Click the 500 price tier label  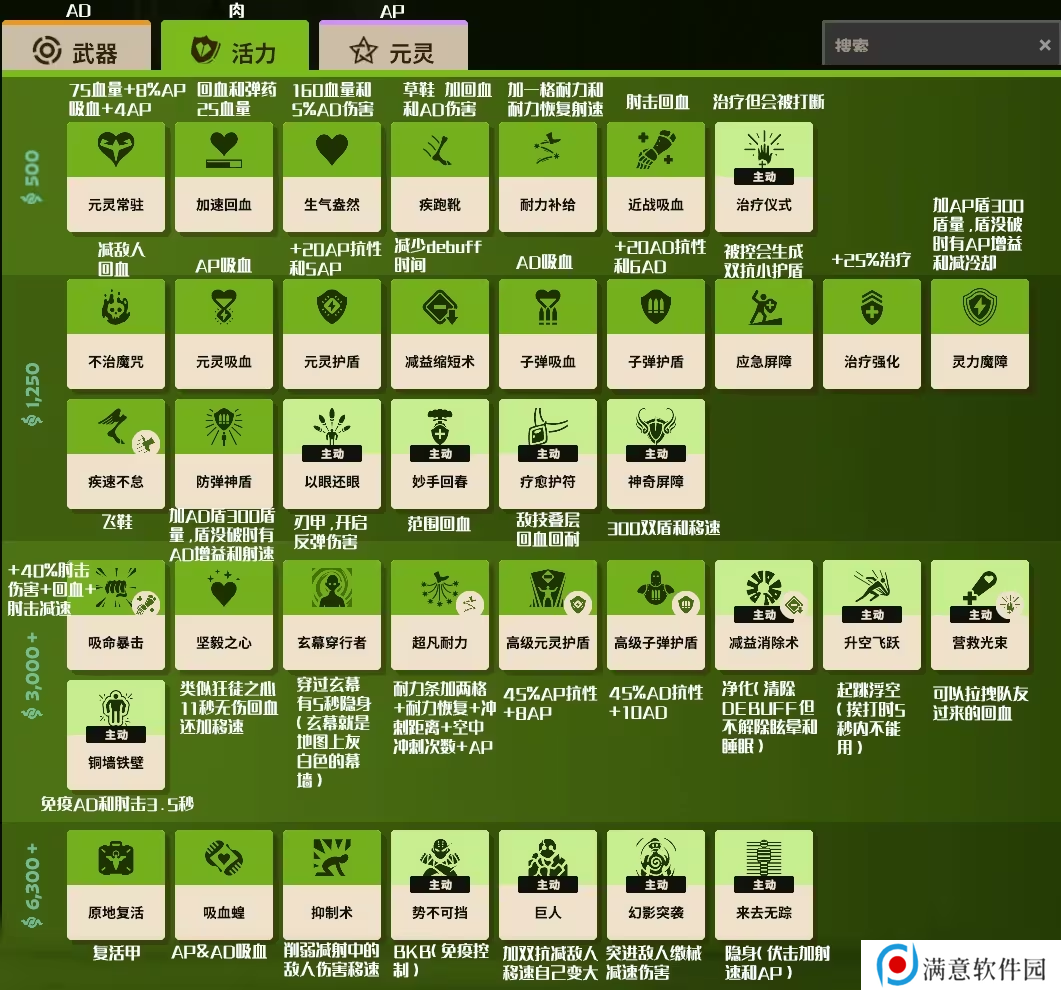31,177
